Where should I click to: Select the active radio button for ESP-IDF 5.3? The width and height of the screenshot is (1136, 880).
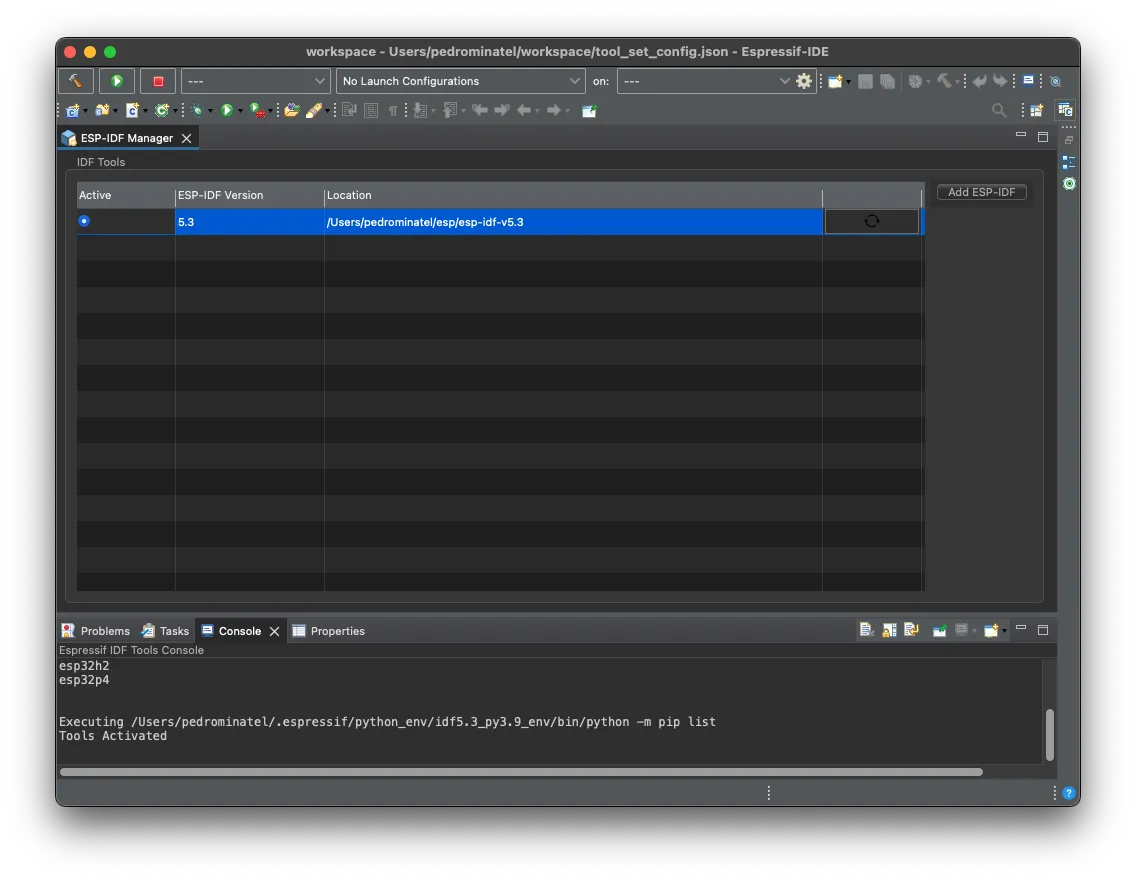(84, 221)
